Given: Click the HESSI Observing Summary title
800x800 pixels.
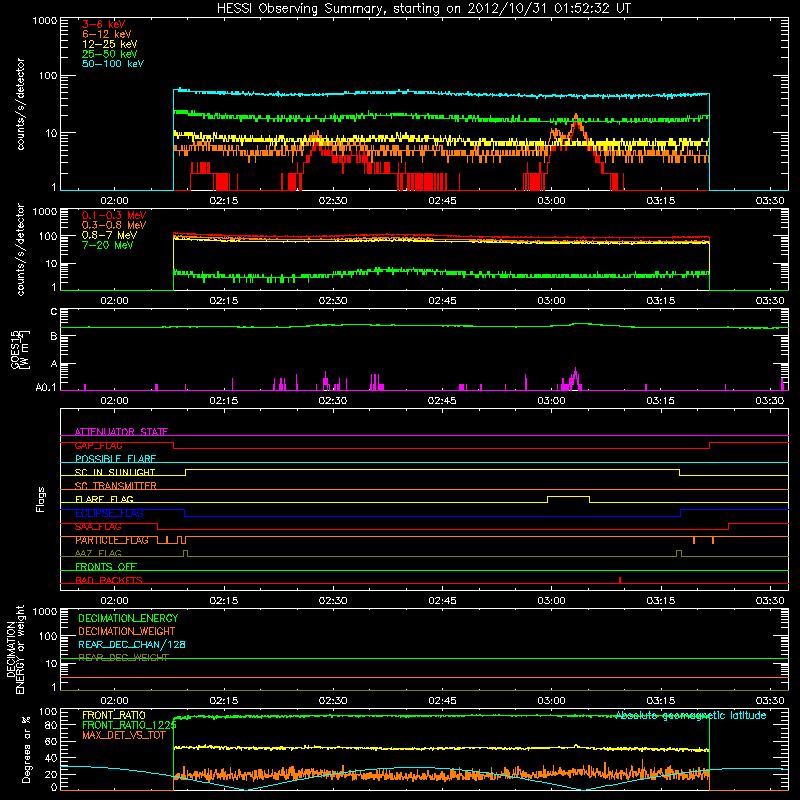Looking at the screenshot, I should (423, 9).
